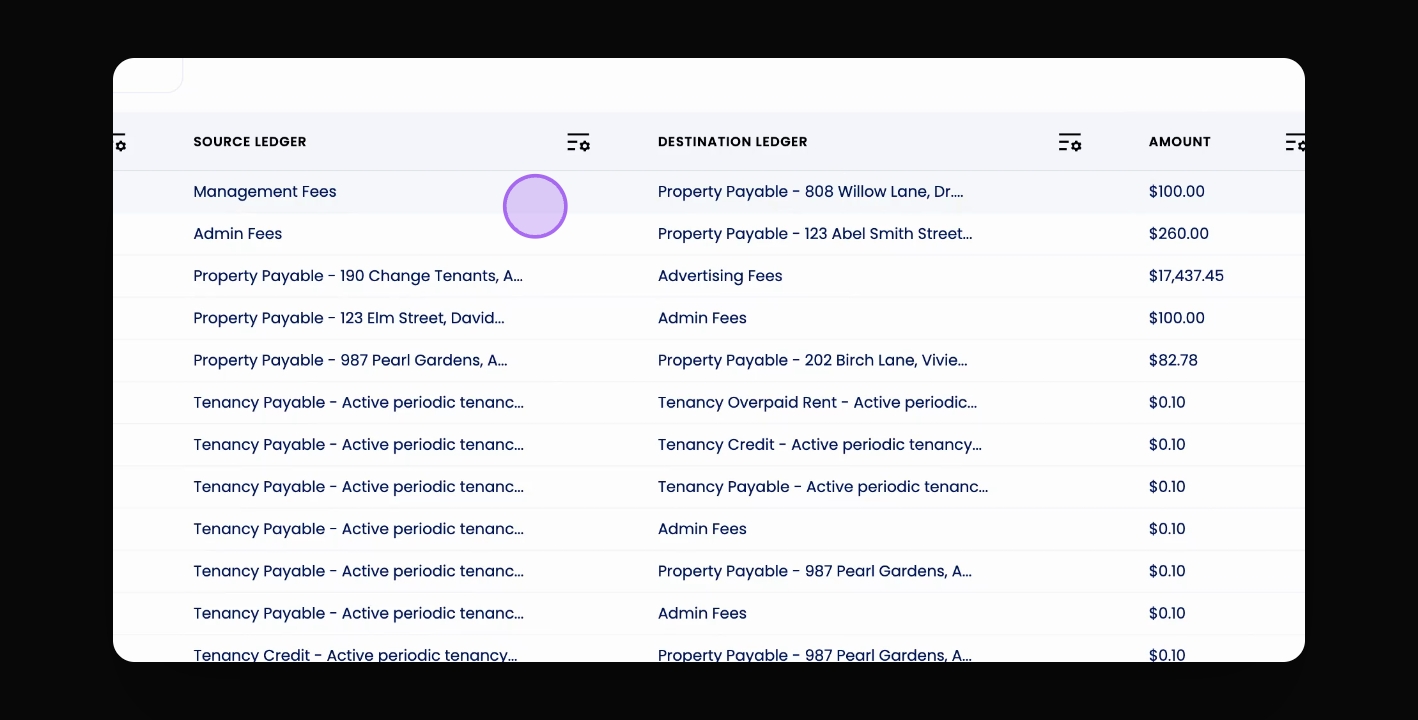Click the $17,437.45 amount cell
Screen dimensions: 1418x720
coord(1186,276)
